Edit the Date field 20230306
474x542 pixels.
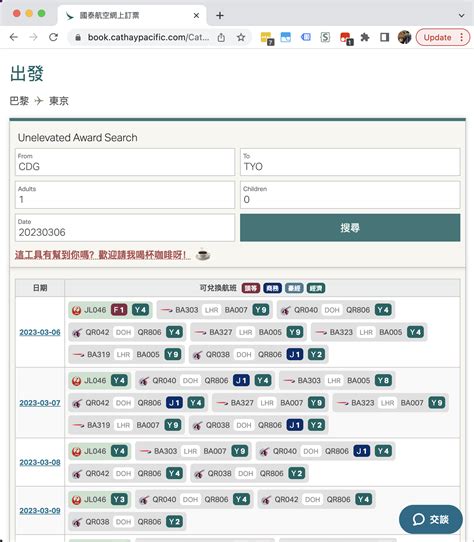(x=125, y=228)
